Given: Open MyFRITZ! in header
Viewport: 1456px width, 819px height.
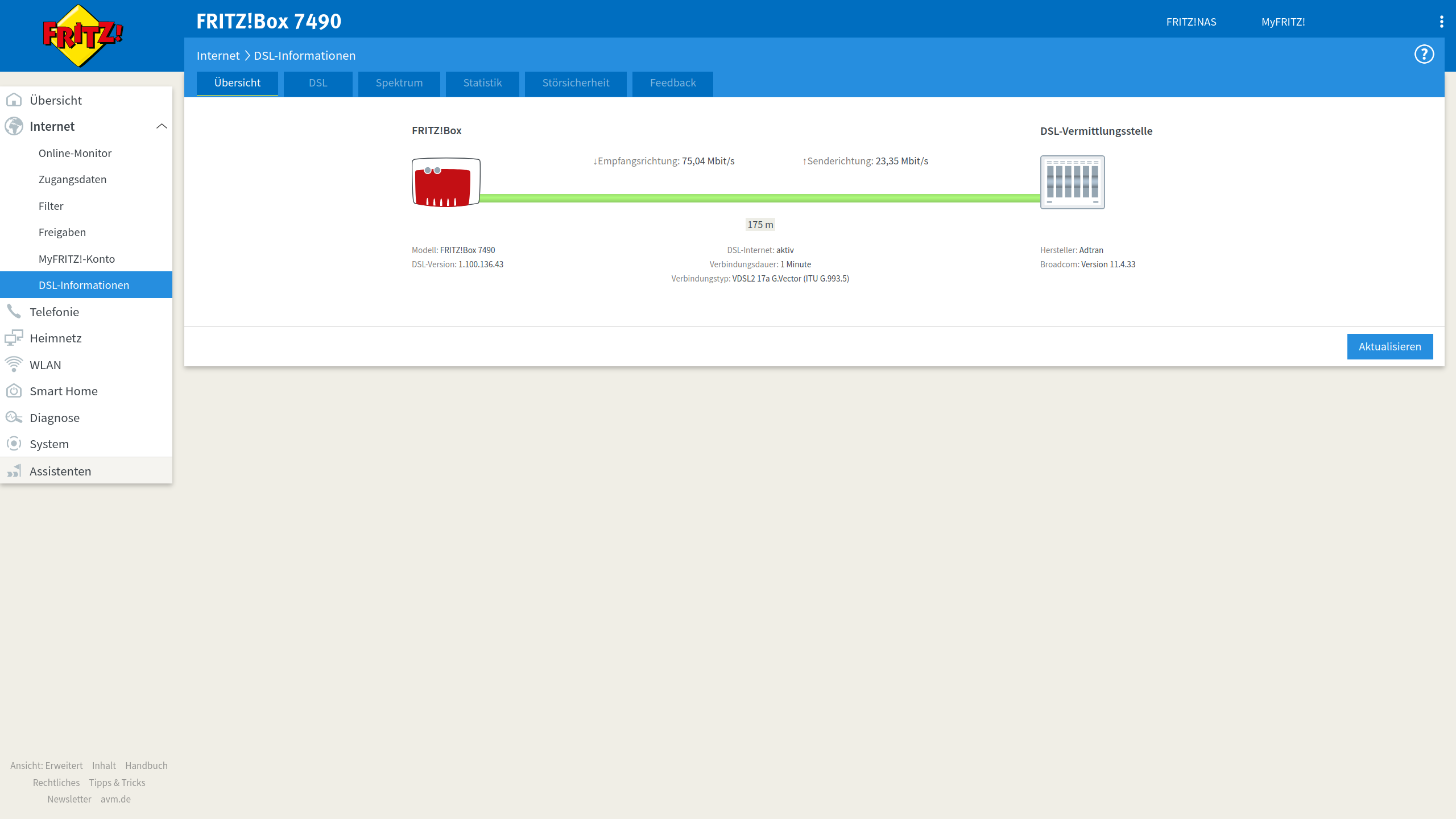Looking at the screenshot, I should coord(1283,22).
